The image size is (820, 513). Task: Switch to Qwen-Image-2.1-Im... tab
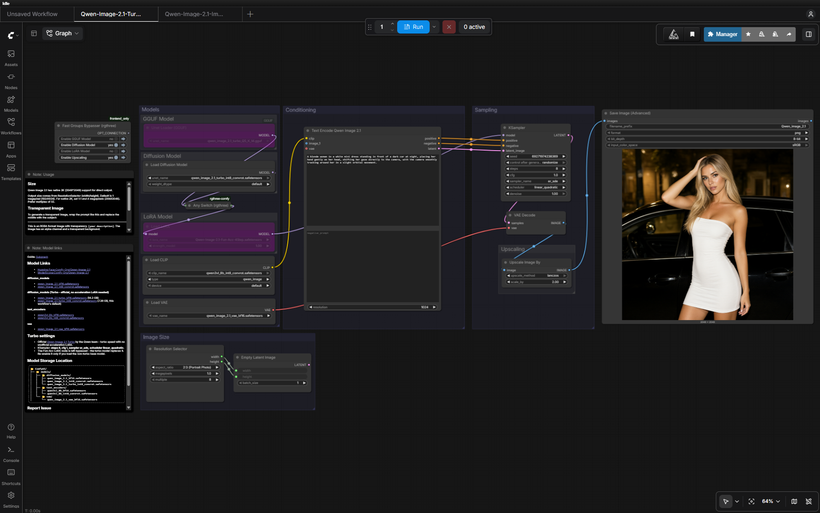pyautogui.click(x=194, y=14)
